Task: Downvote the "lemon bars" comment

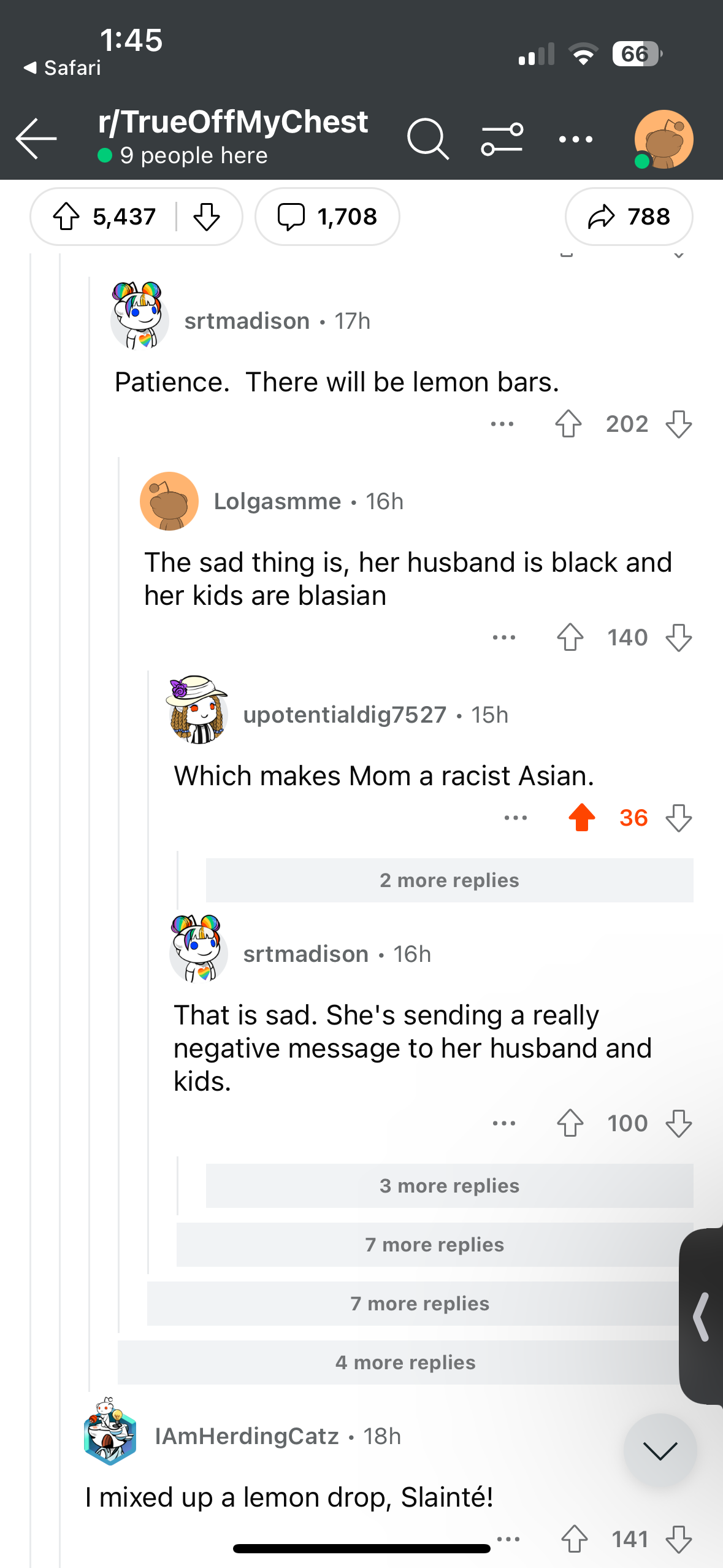Action: [x=679, y=424]
